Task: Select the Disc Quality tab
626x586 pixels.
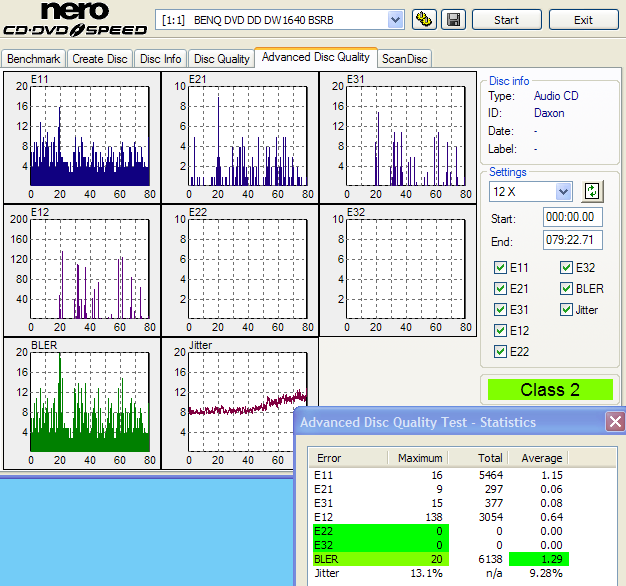Action: (x=221, y=59)
